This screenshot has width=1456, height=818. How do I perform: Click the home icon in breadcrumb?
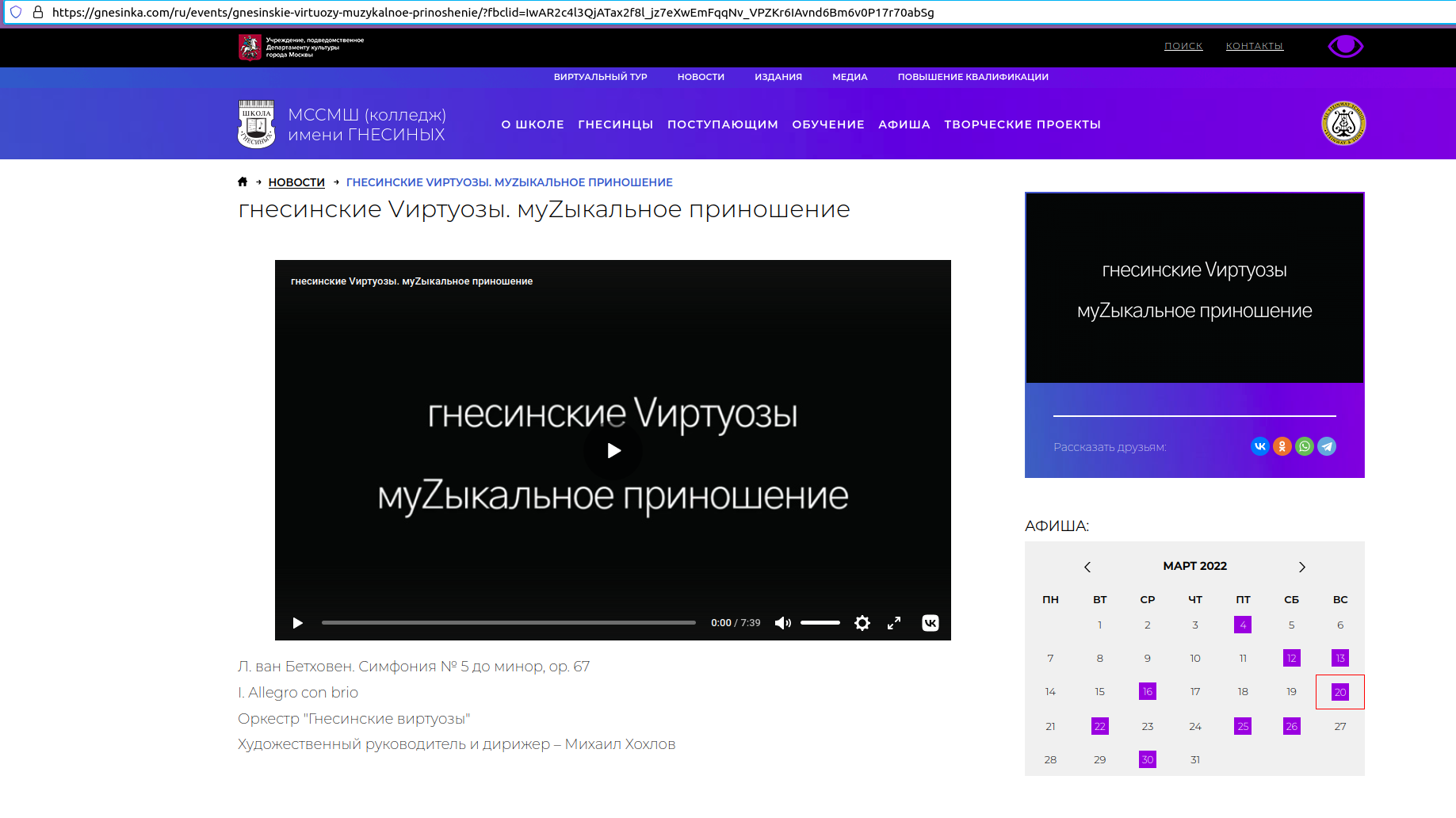243,182
